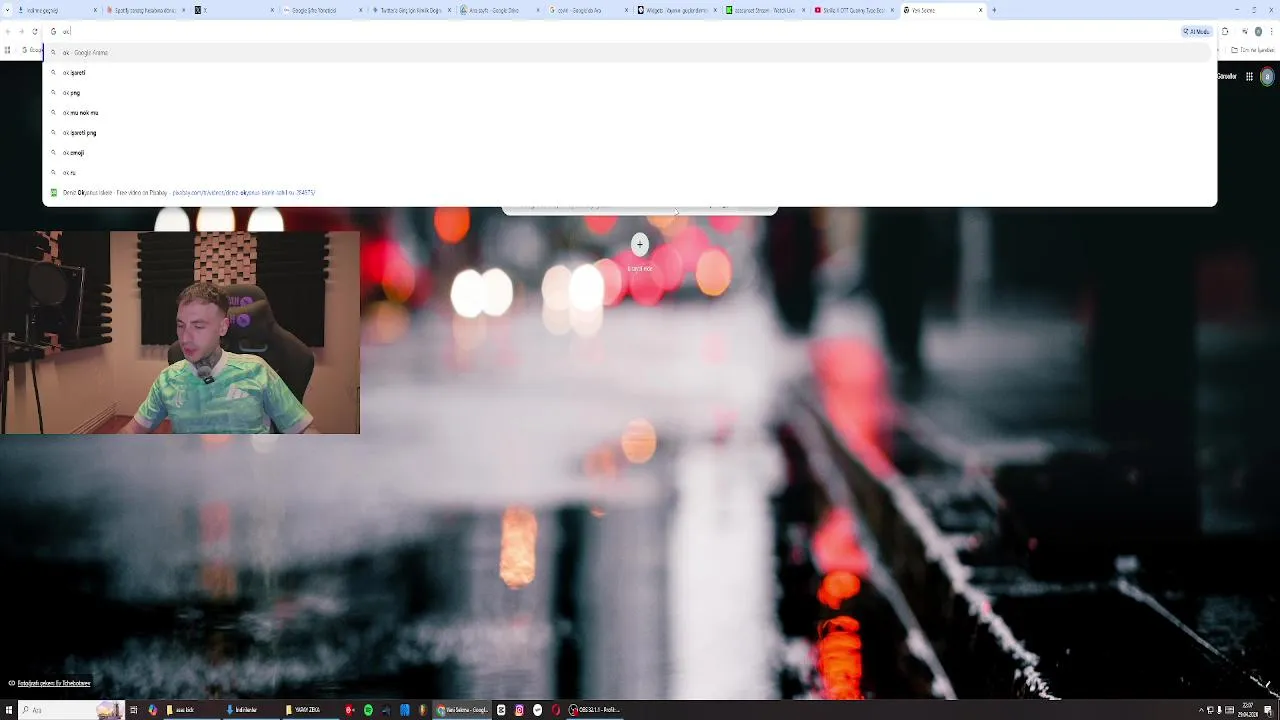Click the browser back arrow

coord(8,31)
